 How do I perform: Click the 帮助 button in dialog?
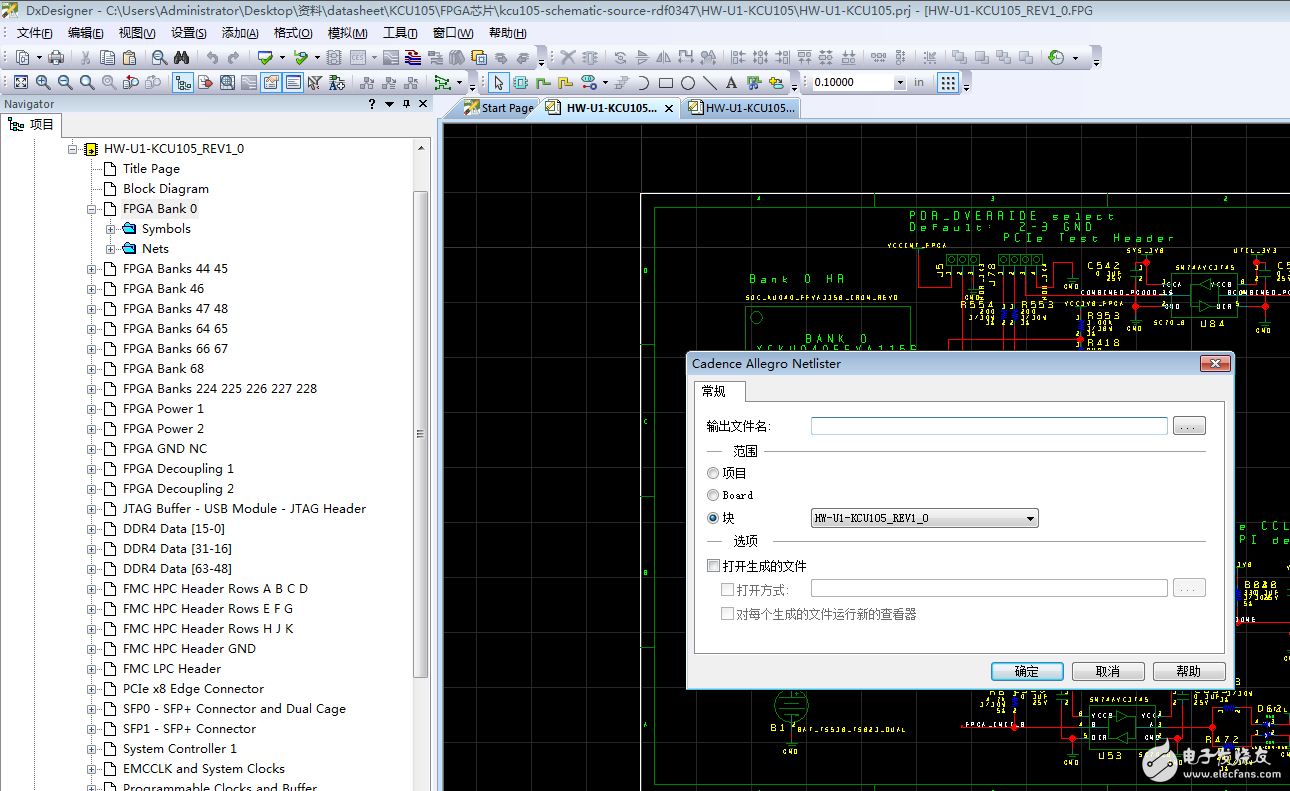coord(1189,671)
